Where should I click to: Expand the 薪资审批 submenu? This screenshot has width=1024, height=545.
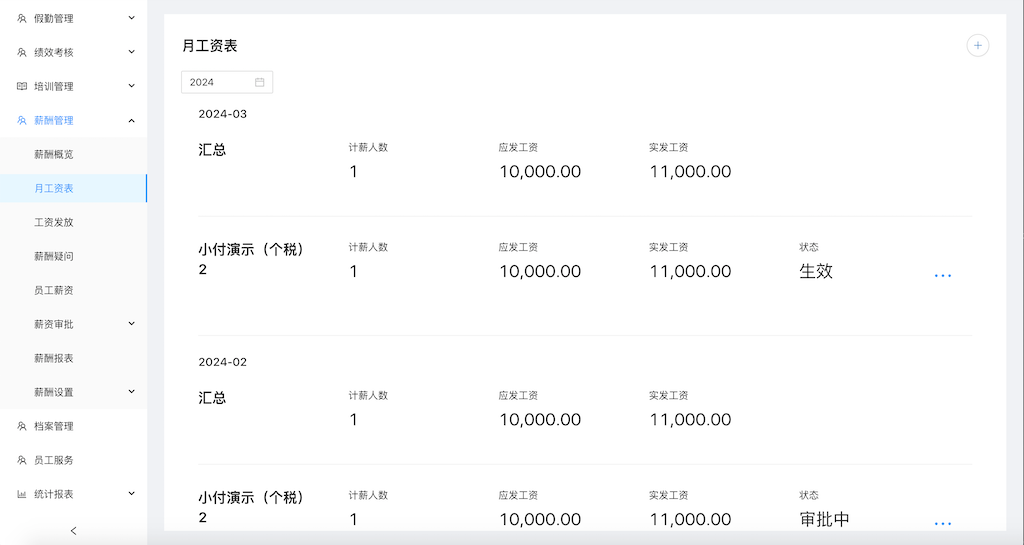point(131,324)
